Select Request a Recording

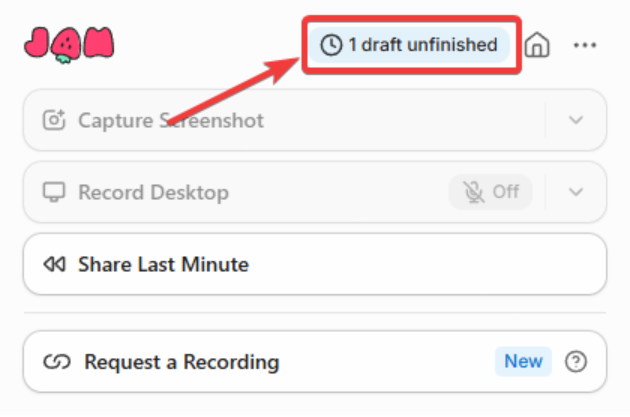(181, 362)
